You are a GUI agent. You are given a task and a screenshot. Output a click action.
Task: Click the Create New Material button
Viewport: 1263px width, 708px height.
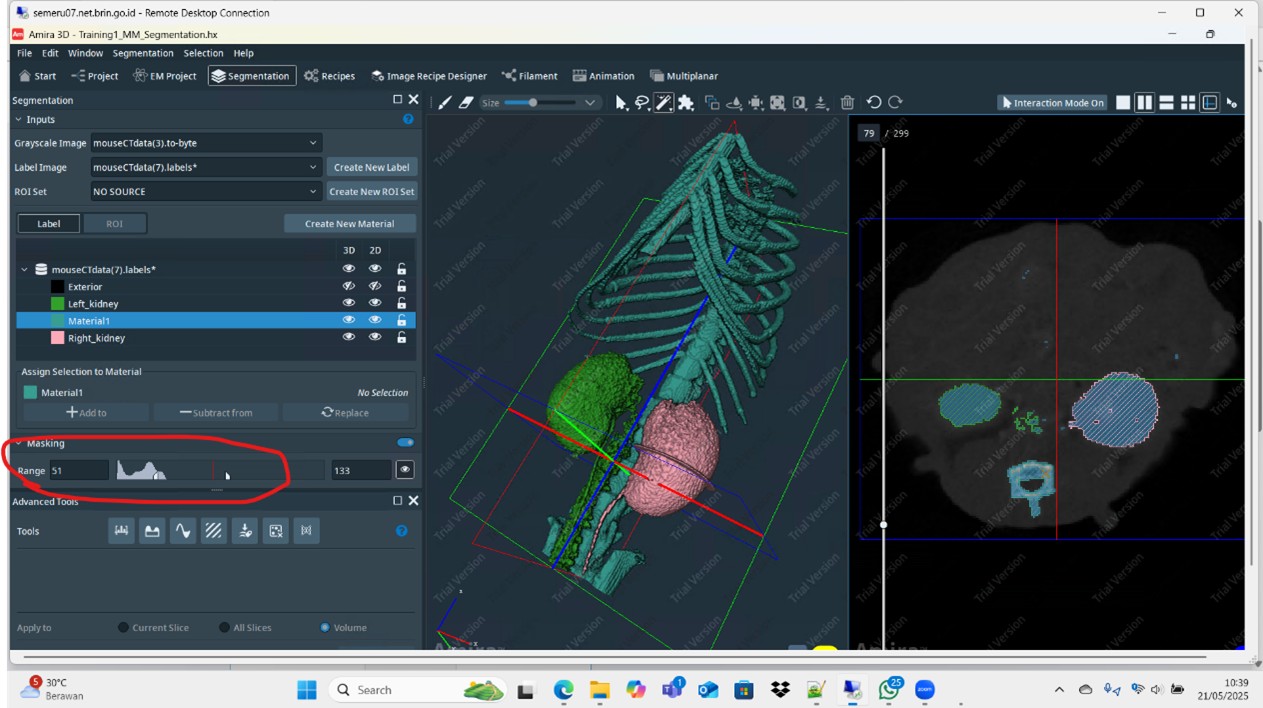coord(349,223)
